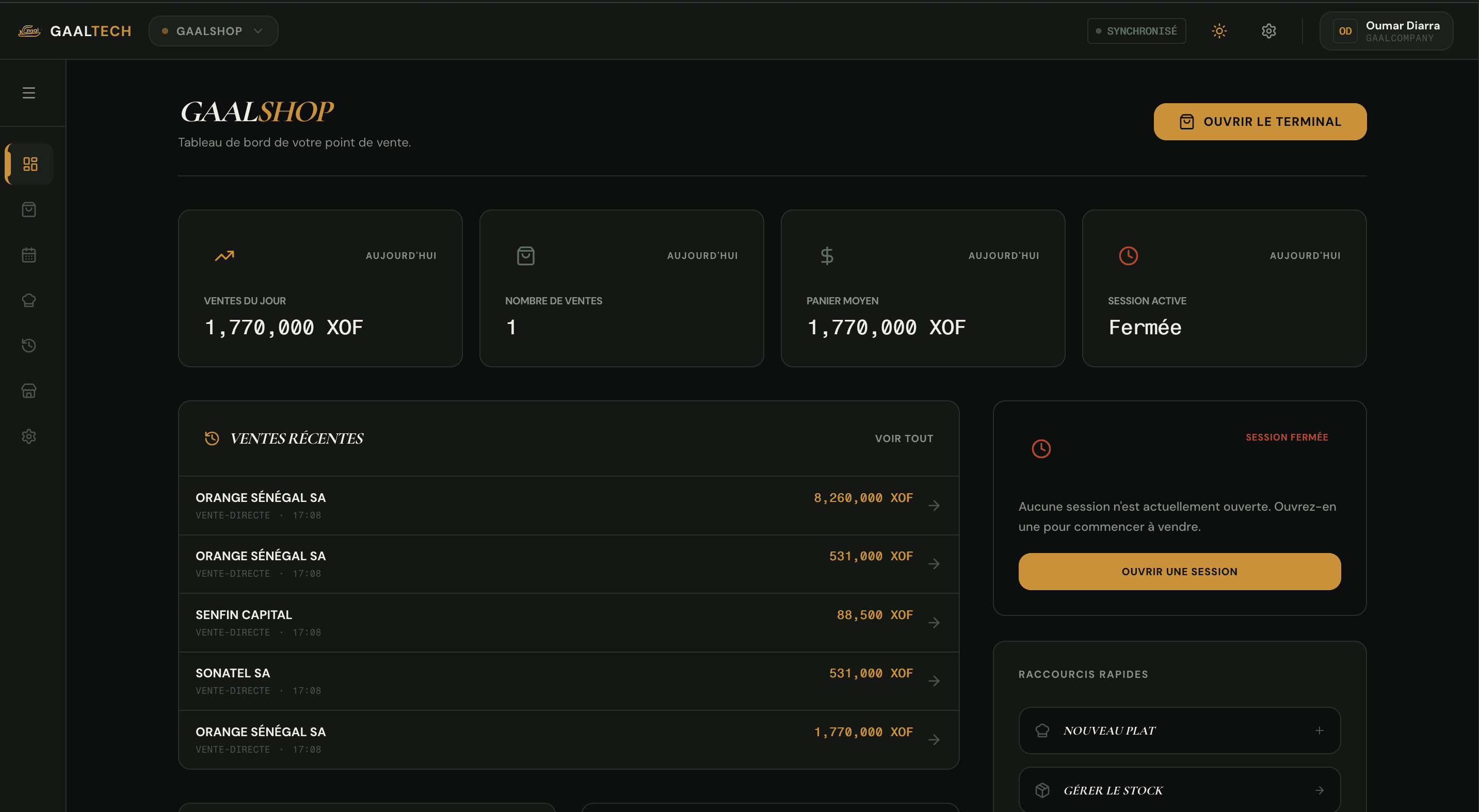Click the dollar icon in Panier moyen card

(x=827, y=255)
